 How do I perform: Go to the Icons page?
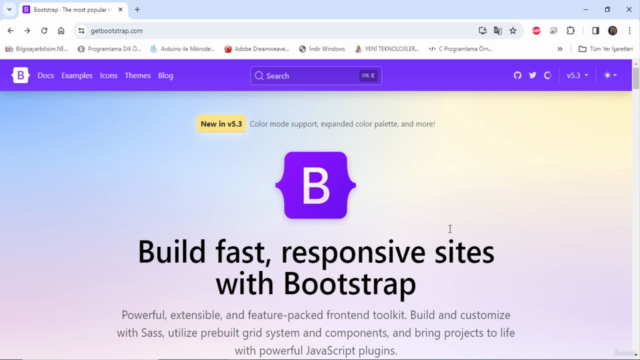109,76
